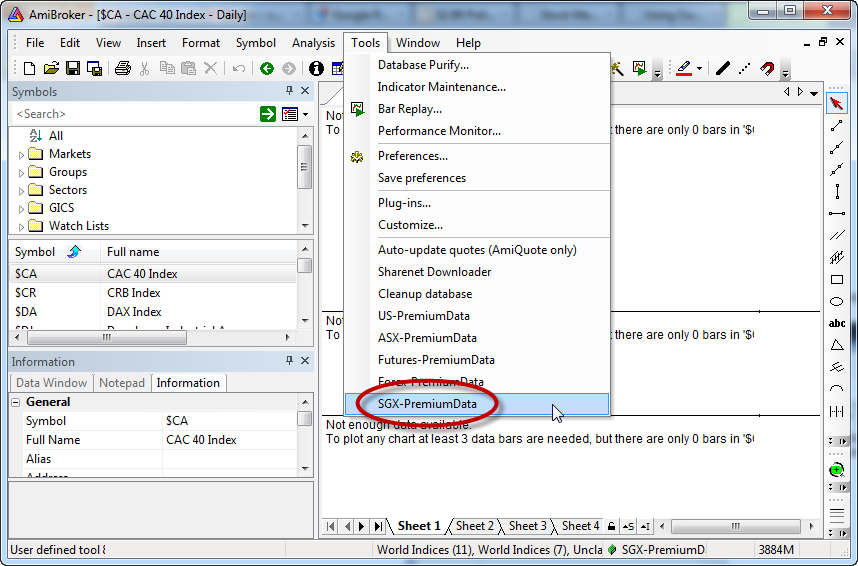This screenshot has height=566, width=858.
Task: Click the red magnet snap icon
Action: point(767,68)
